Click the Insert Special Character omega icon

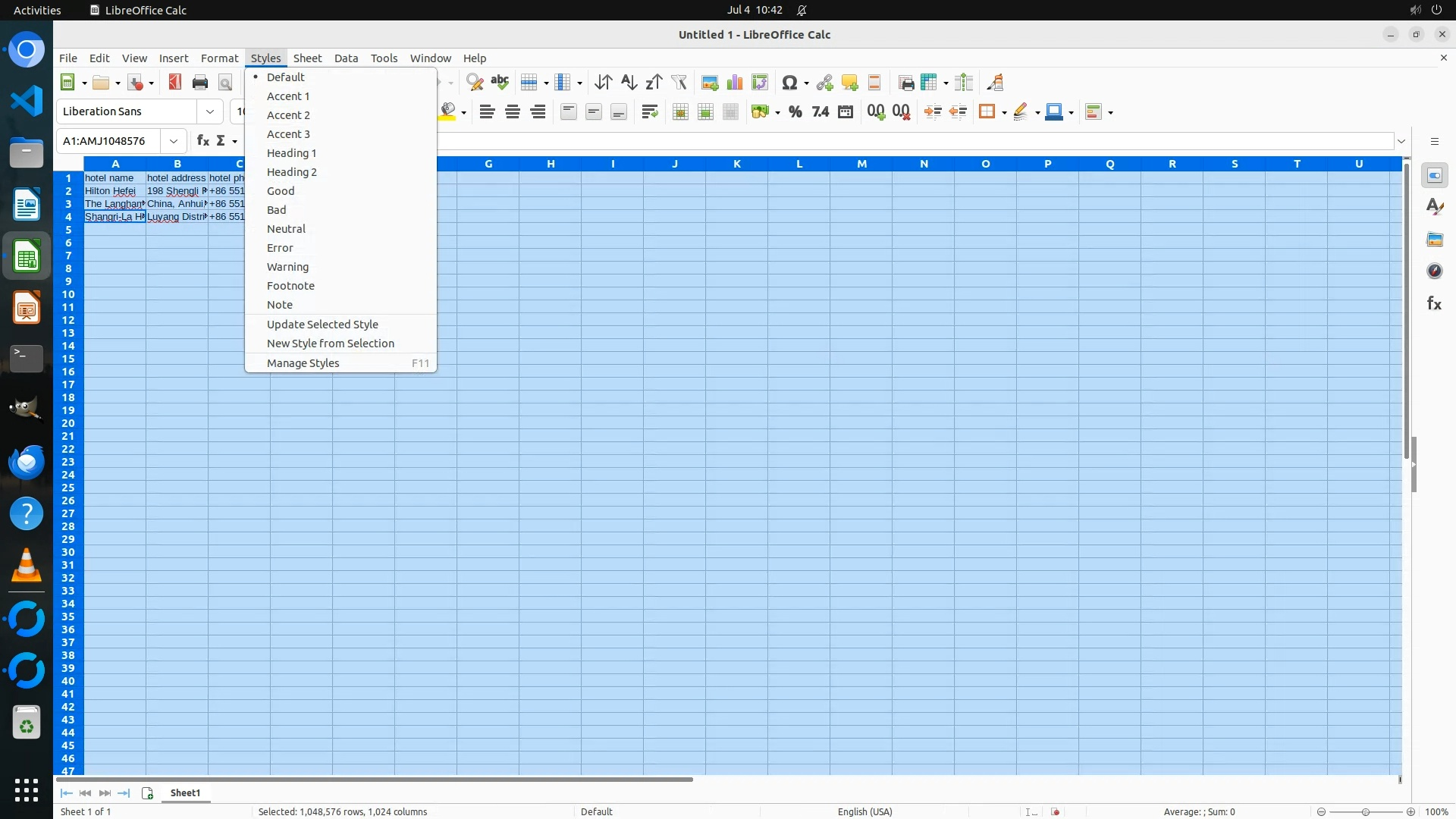click(789, 83)
